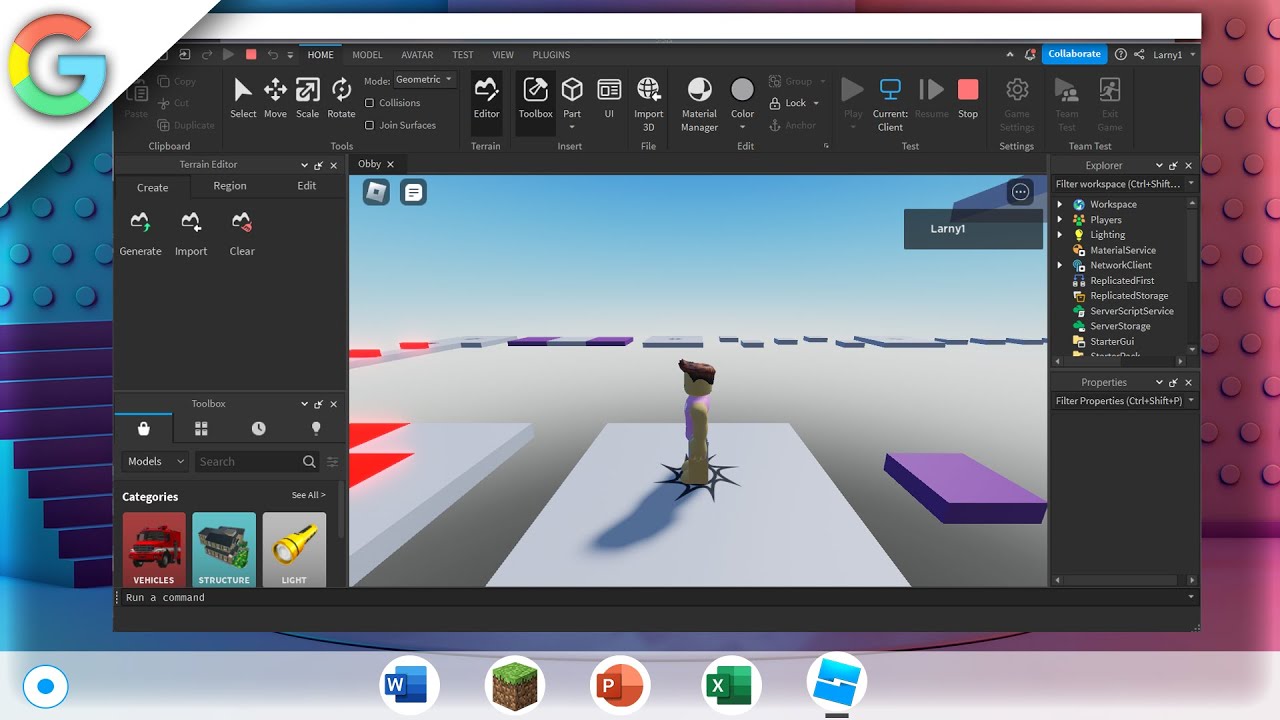
Task: Open the UI insert tool
Action: [609, 98]
